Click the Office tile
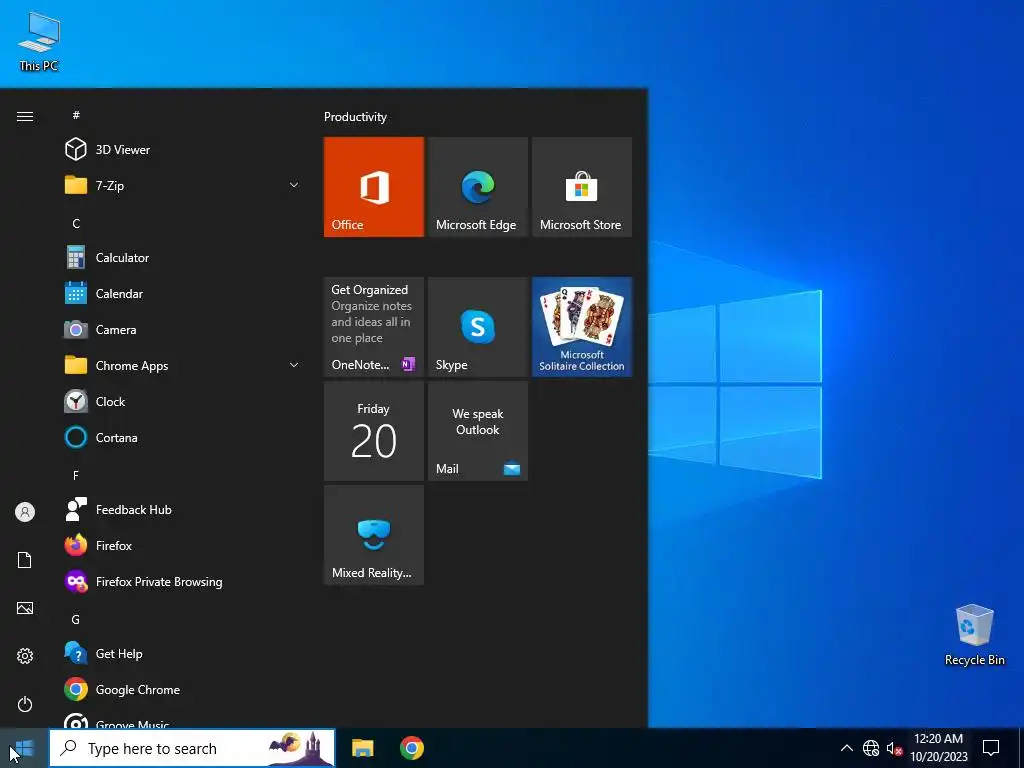 tap(374, 187)
